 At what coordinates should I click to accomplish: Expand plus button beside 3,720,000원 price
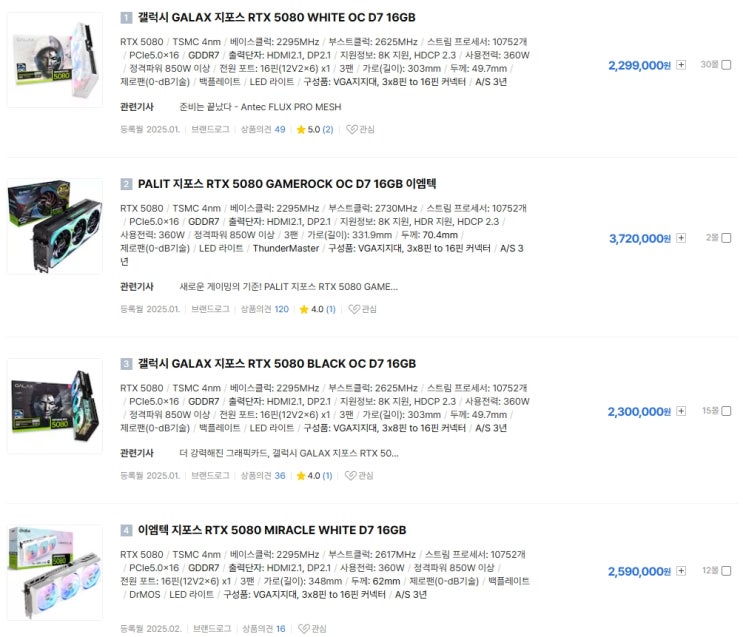[681, 238]
